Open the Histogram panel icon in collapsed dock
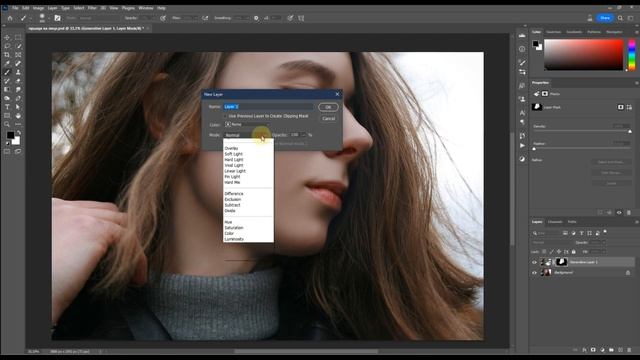640x360 pixels. (522, 36)
